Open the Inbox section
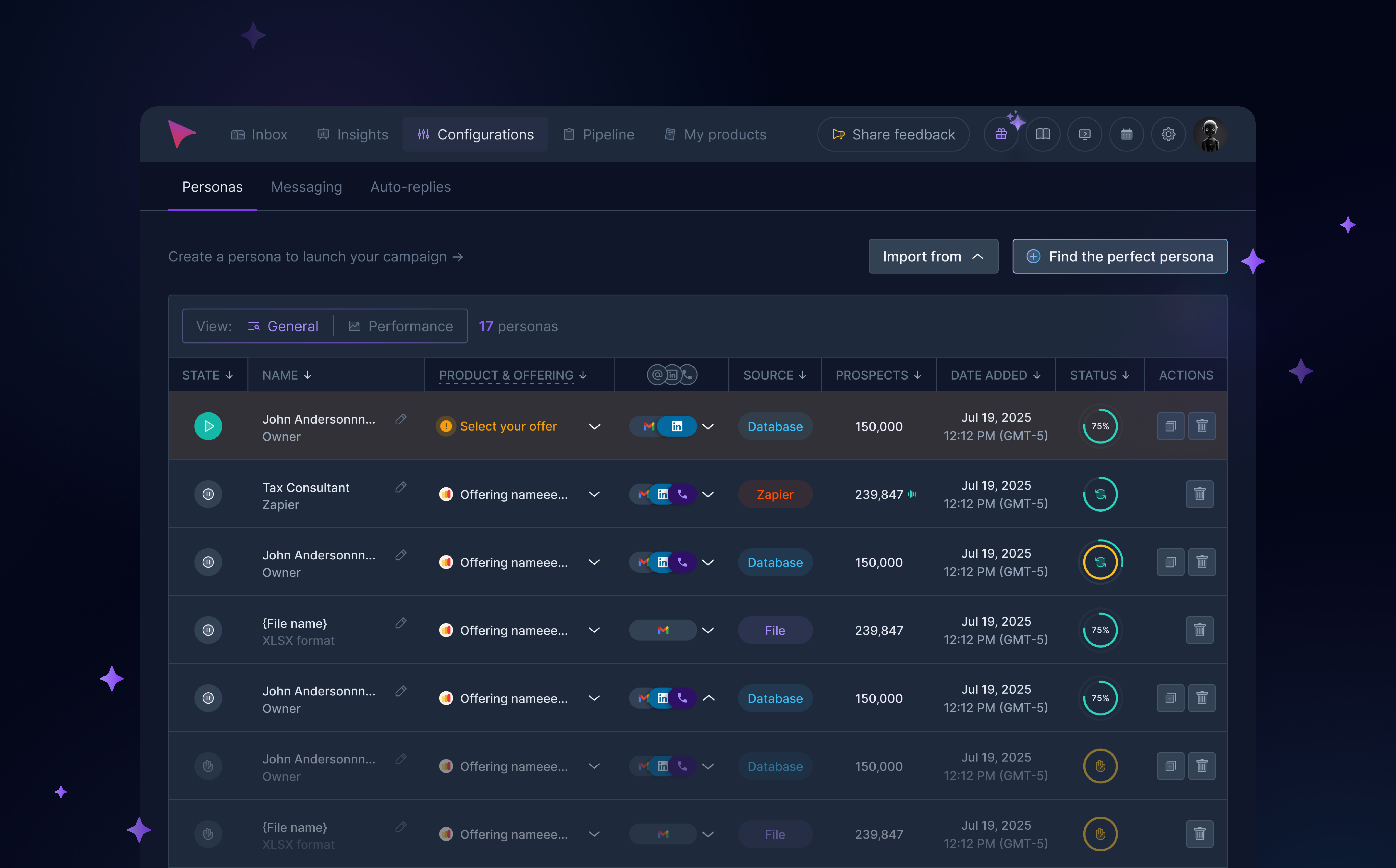The width and height of the screenshot is (1396, 868). pos(259,134)
